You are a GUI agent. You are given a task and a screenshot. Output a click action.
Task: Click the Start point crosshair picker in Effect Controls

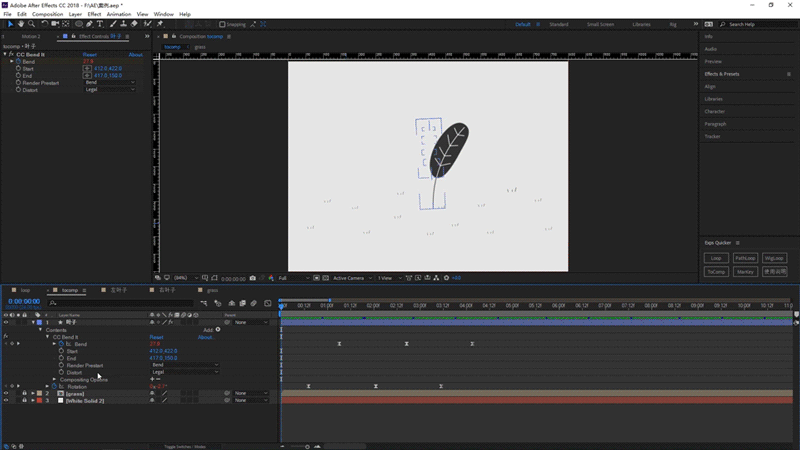(x=87, y=68)
